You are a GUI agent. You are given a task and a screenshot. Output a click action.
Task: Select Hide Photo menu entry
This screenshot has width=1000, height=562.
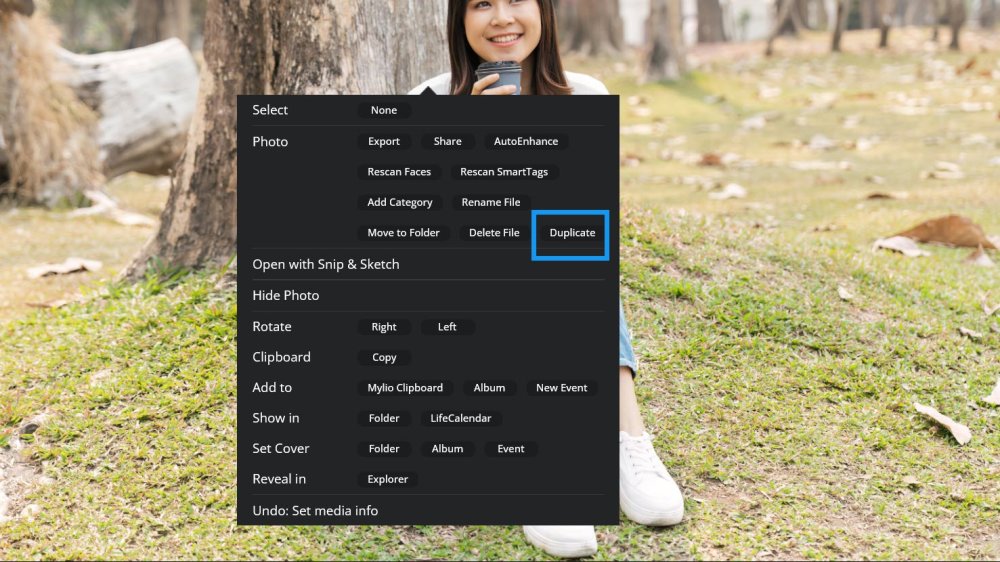click(428, 295)
